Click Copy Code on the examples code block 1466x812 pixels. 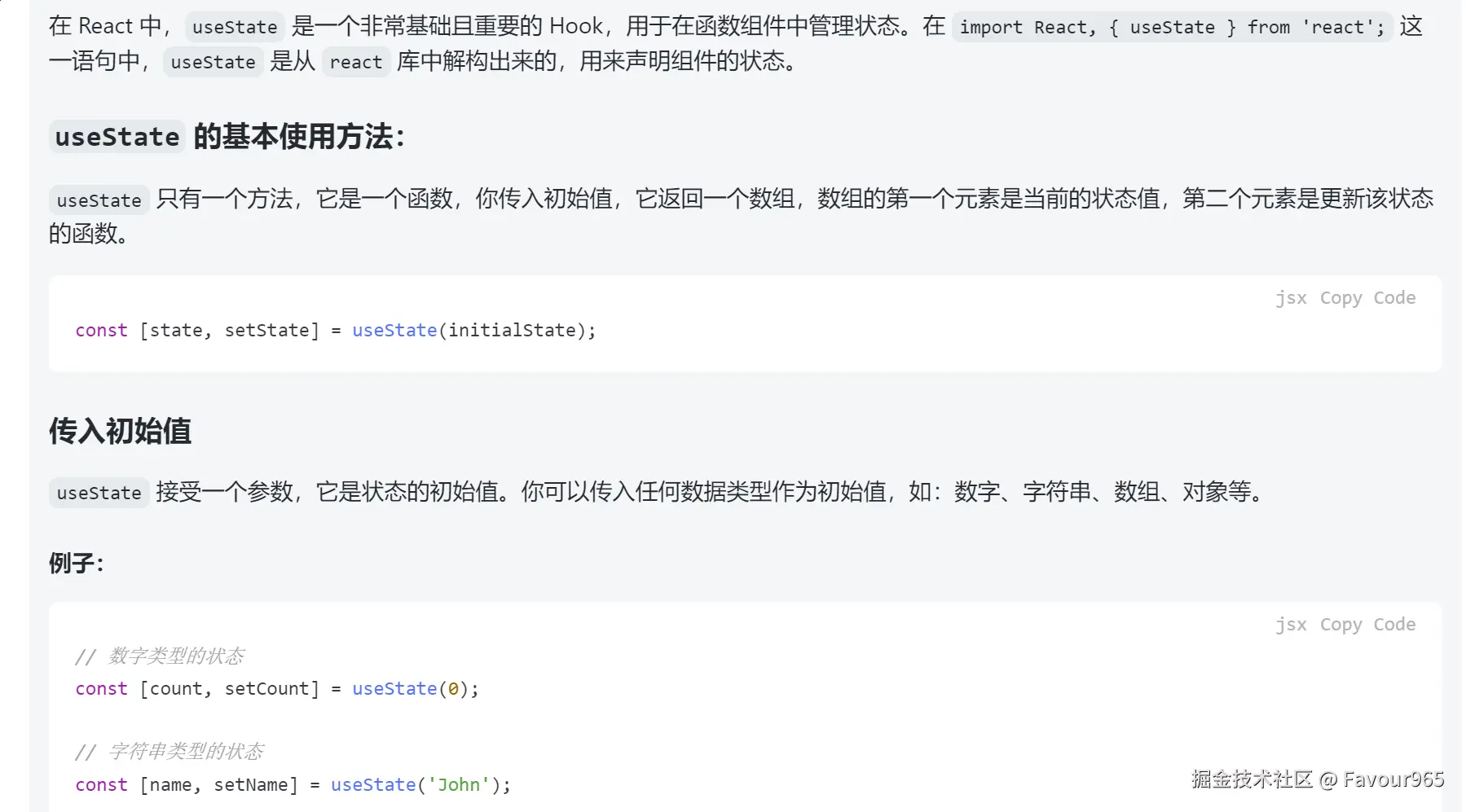pyautogui.click(x=1367, y=625)
